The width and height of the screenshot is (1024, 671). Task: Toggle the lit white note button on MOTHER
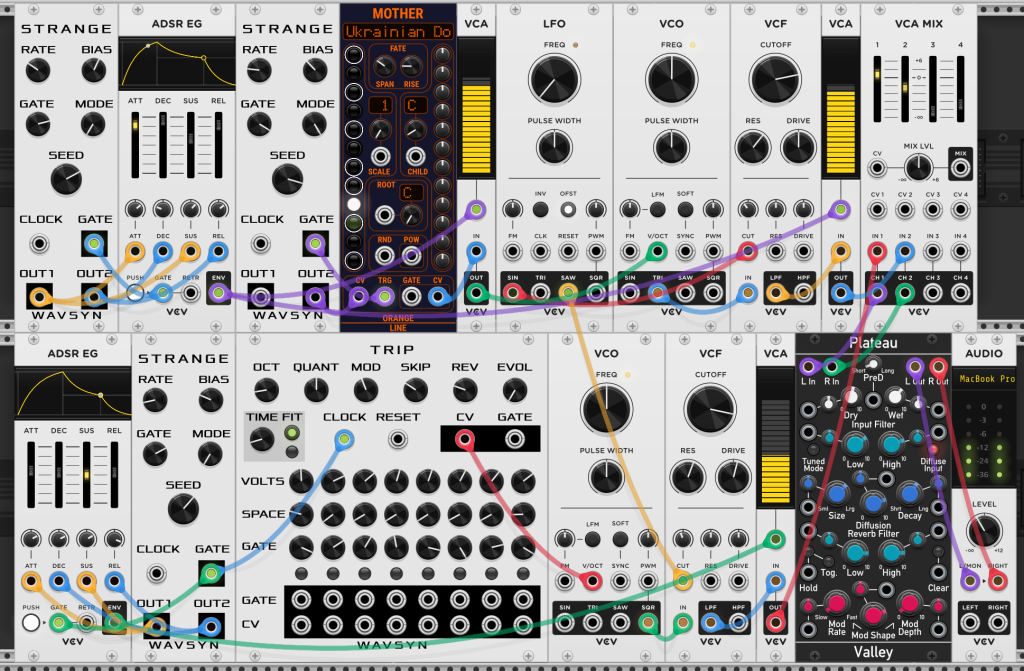pyautogui.click(x=353, y=205)
